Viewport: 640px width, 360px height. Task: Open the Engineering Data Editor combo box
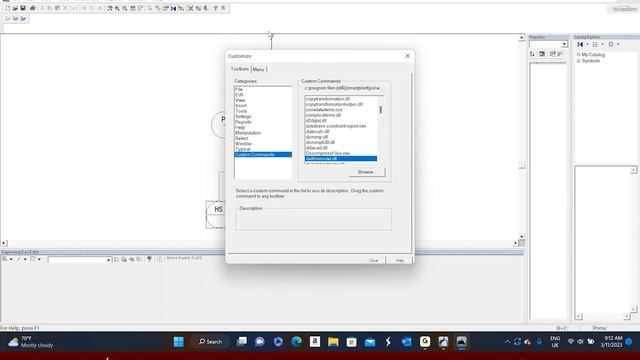pos(80,260)
